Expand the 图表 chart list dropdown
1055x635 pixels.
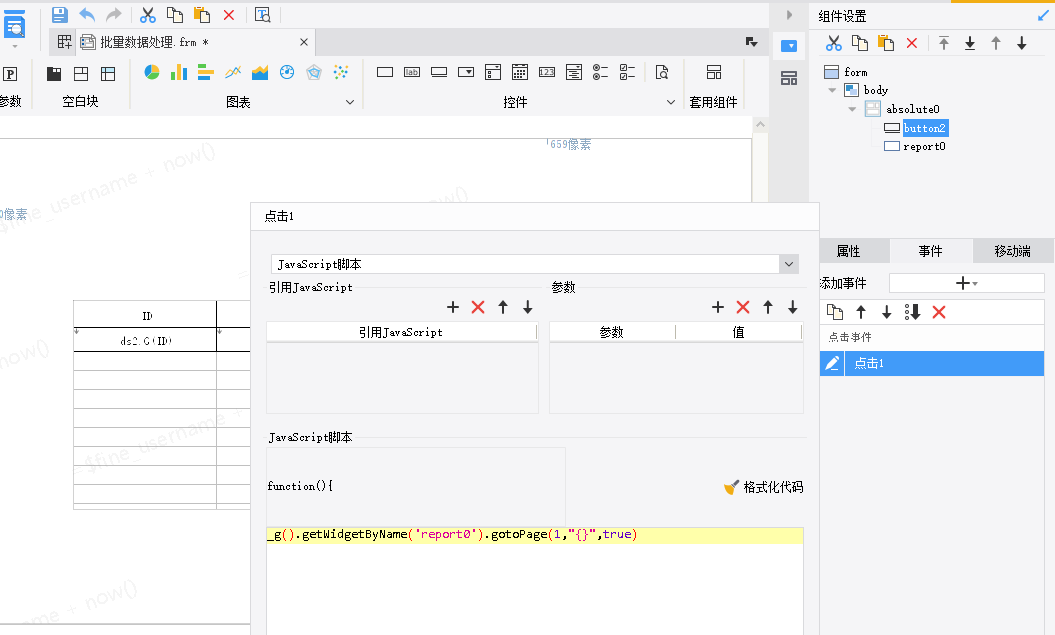point(350,102)
